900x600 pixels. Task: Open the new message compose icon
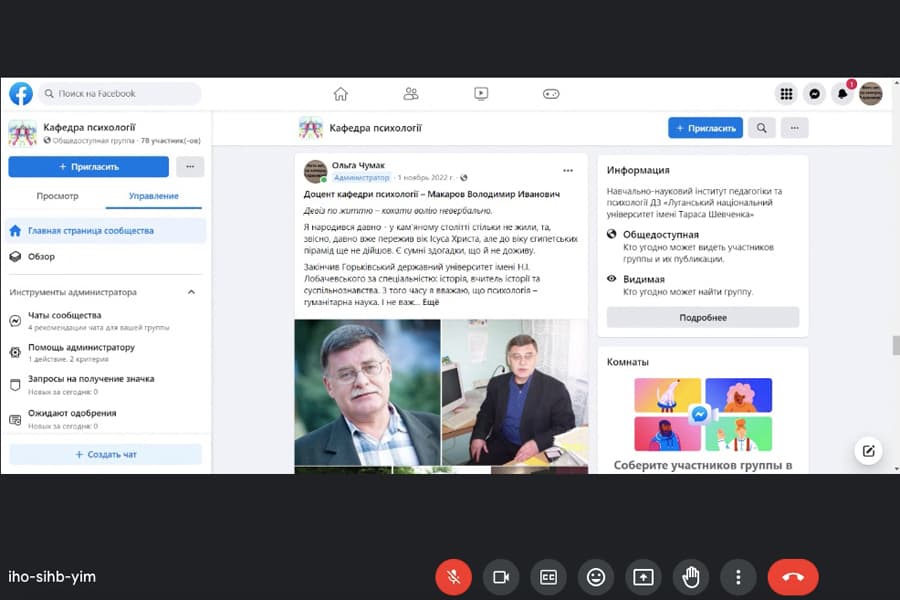(x=868, y=451)
